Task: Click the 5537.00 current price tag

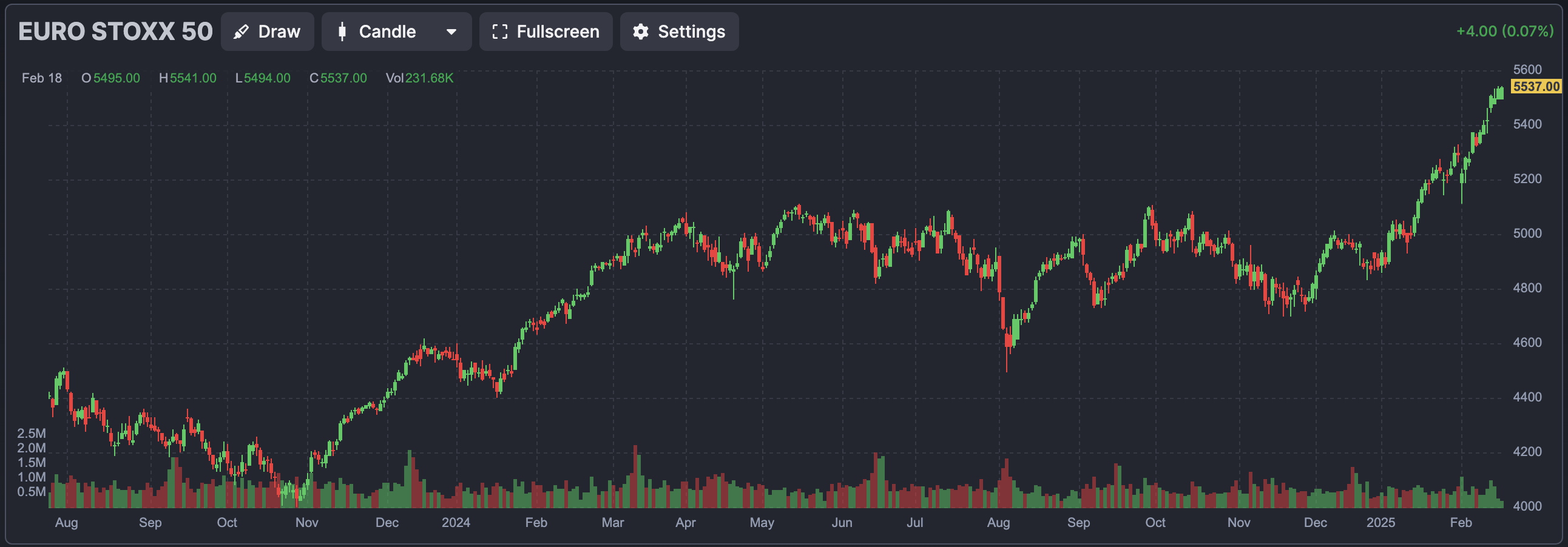Action: pos(1536,86)
